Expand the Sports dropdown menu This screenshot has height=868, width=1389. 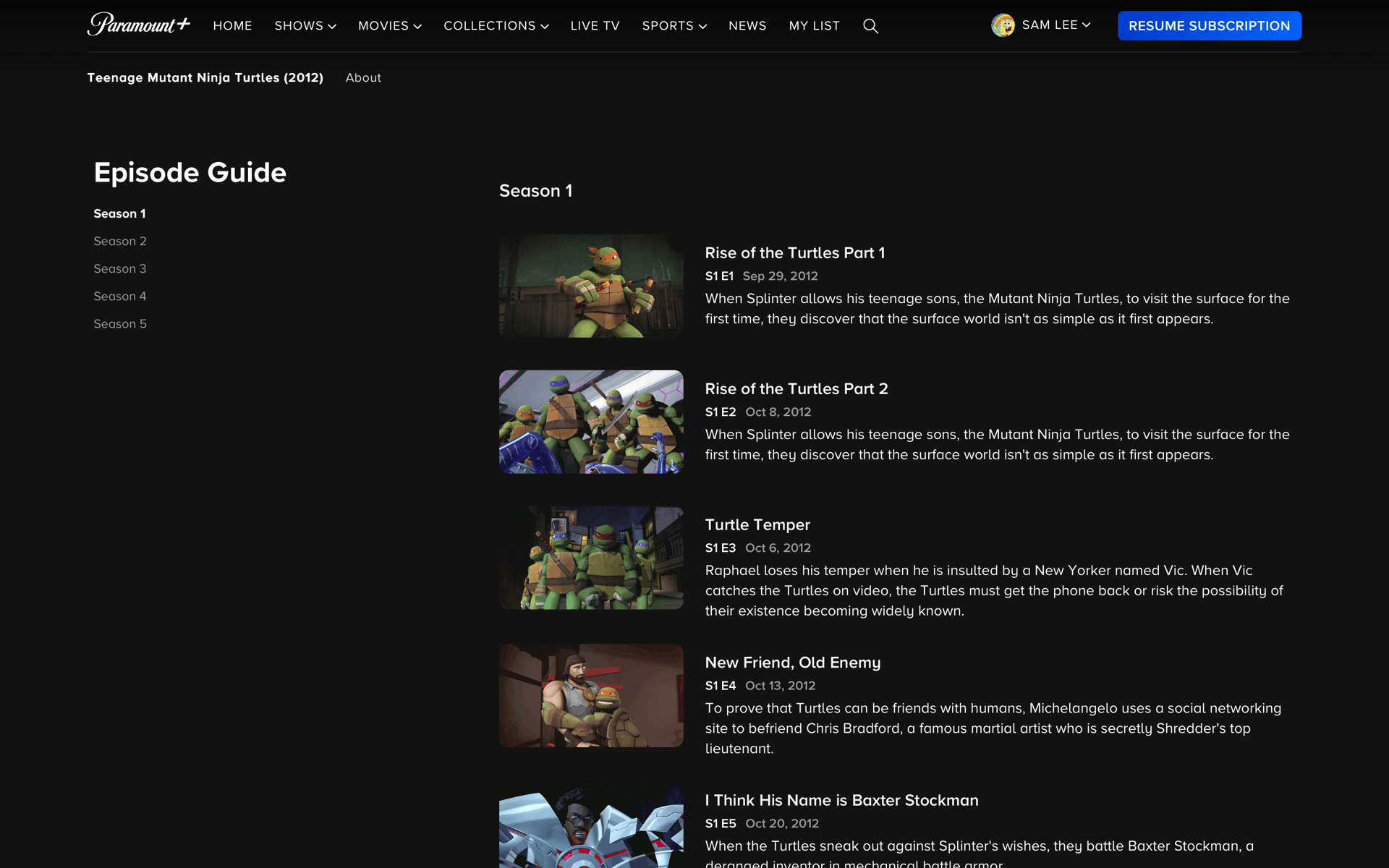point(674,26)
